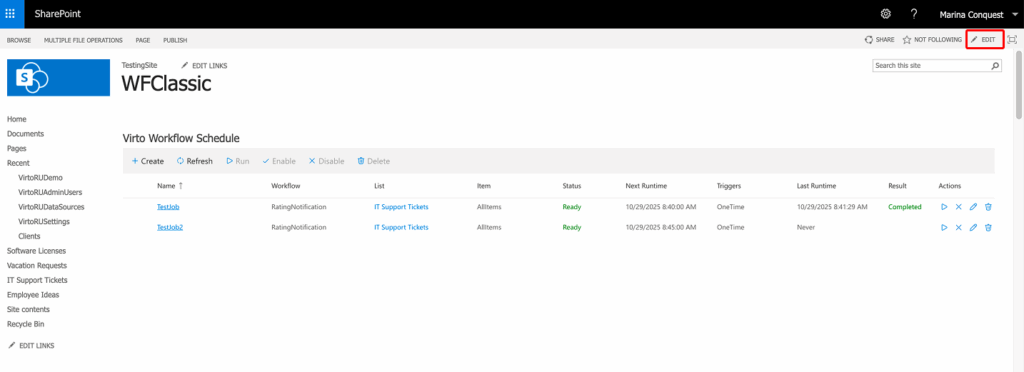Open the help question mark

[x=914, y=14]
